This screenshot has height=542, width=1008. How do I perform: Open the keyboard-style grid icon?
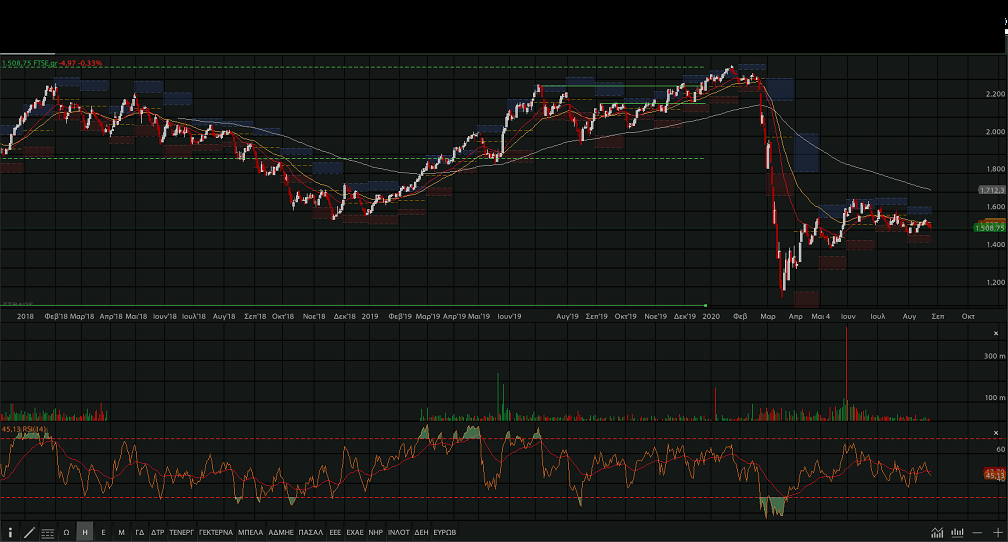[x=48, y=533]
